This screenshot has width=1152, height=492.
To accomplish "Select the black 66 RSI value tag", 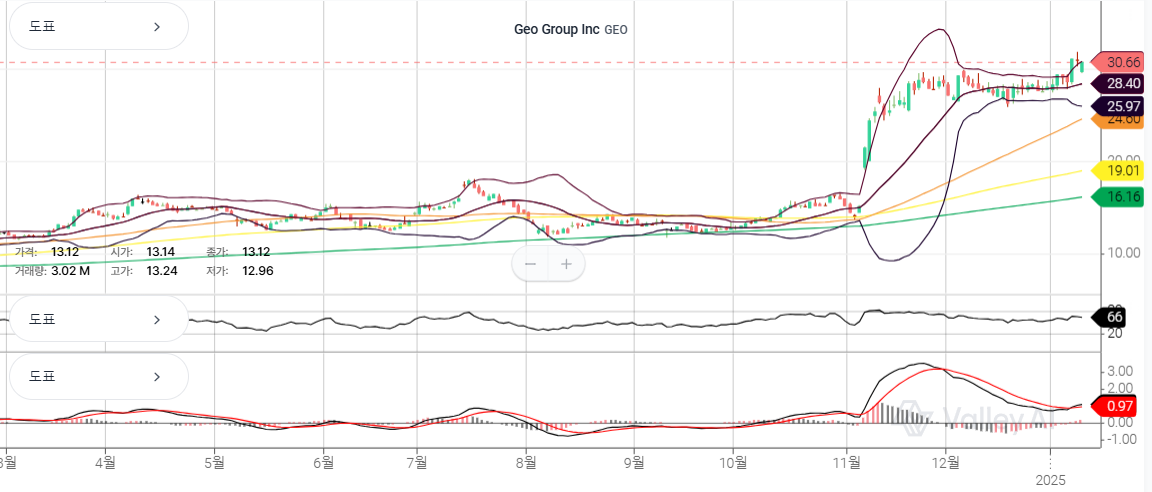I will point(1113,318).
